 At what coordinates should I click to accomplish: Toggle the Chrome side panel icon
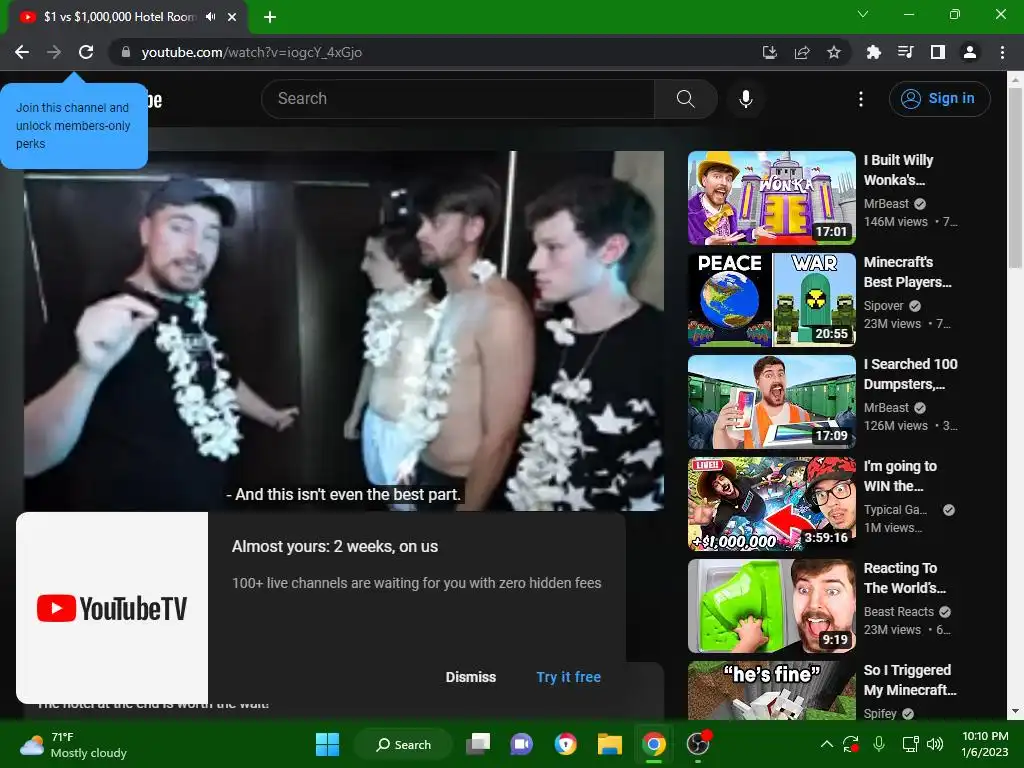[x=938, y=52]
